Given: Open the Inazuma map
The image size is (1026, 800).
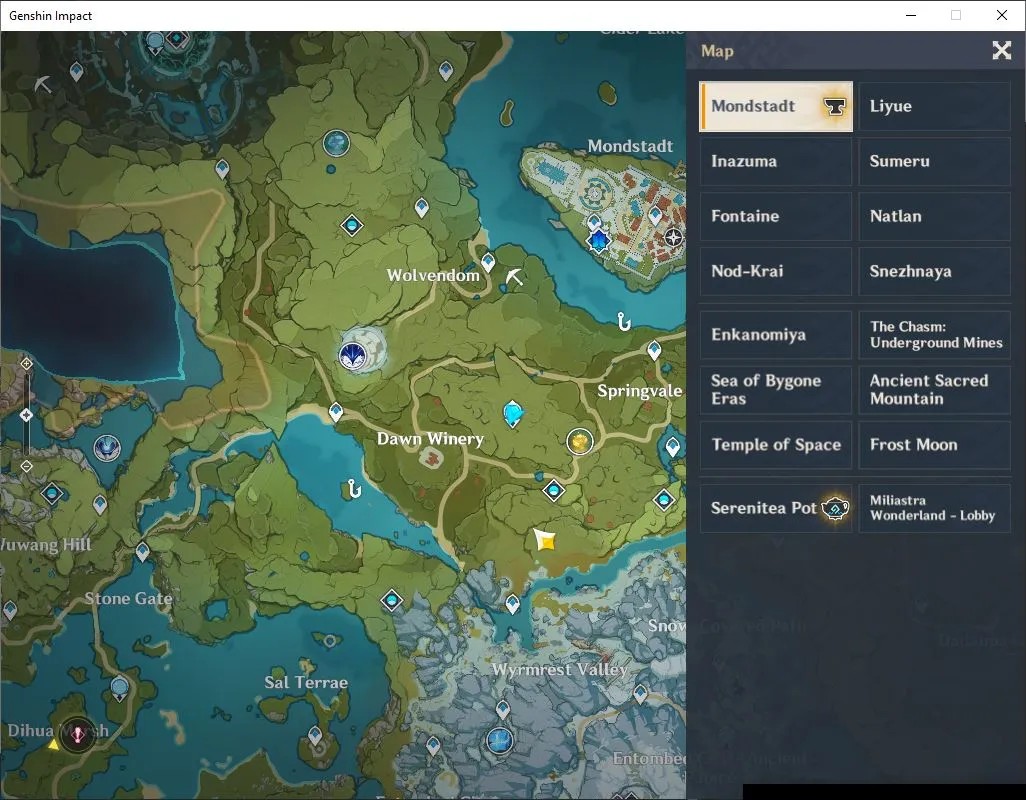Looking at the screenshot, I should point(775,161).
